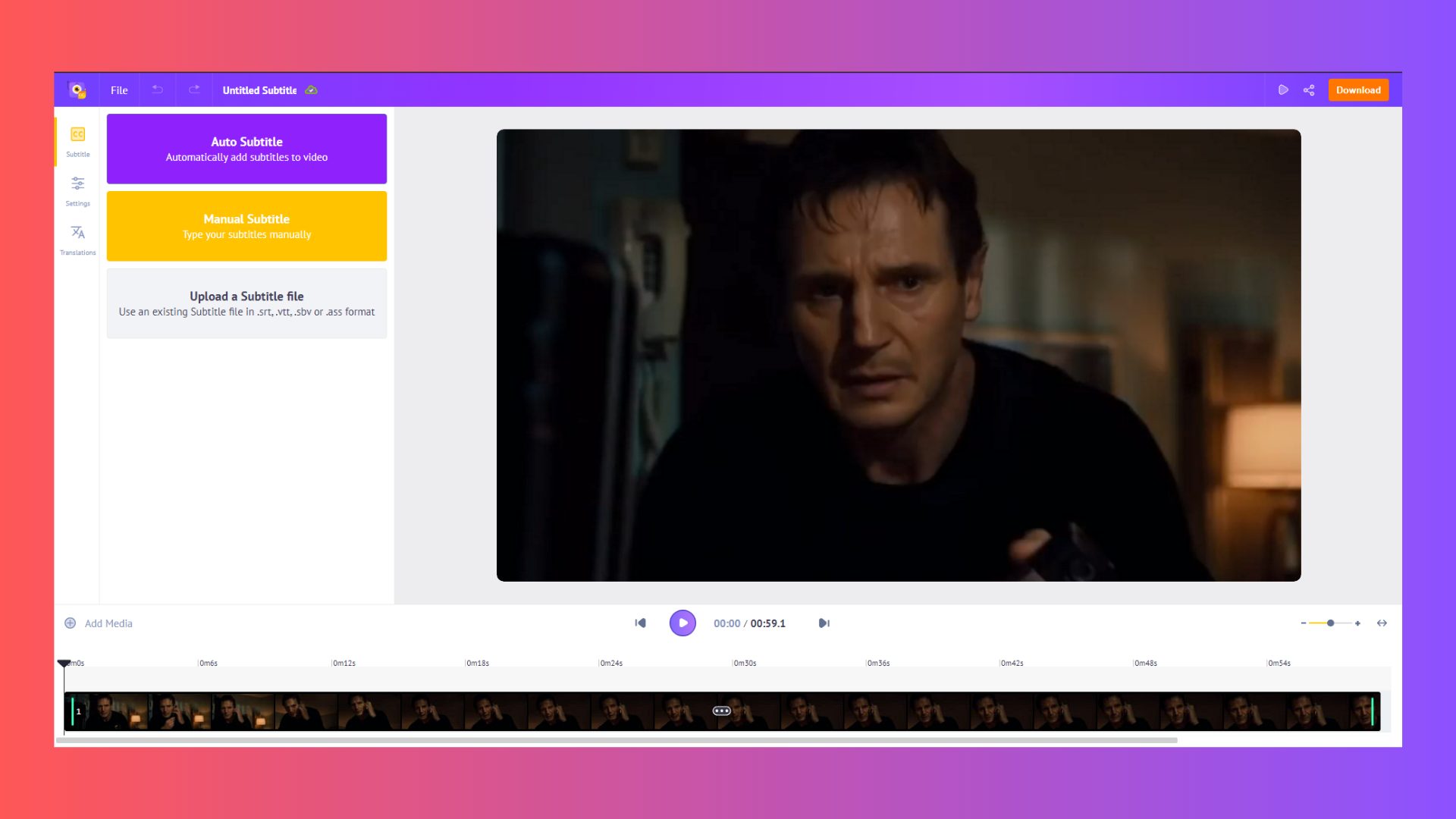Choose Manual Subtitle option

click(246, 226)
